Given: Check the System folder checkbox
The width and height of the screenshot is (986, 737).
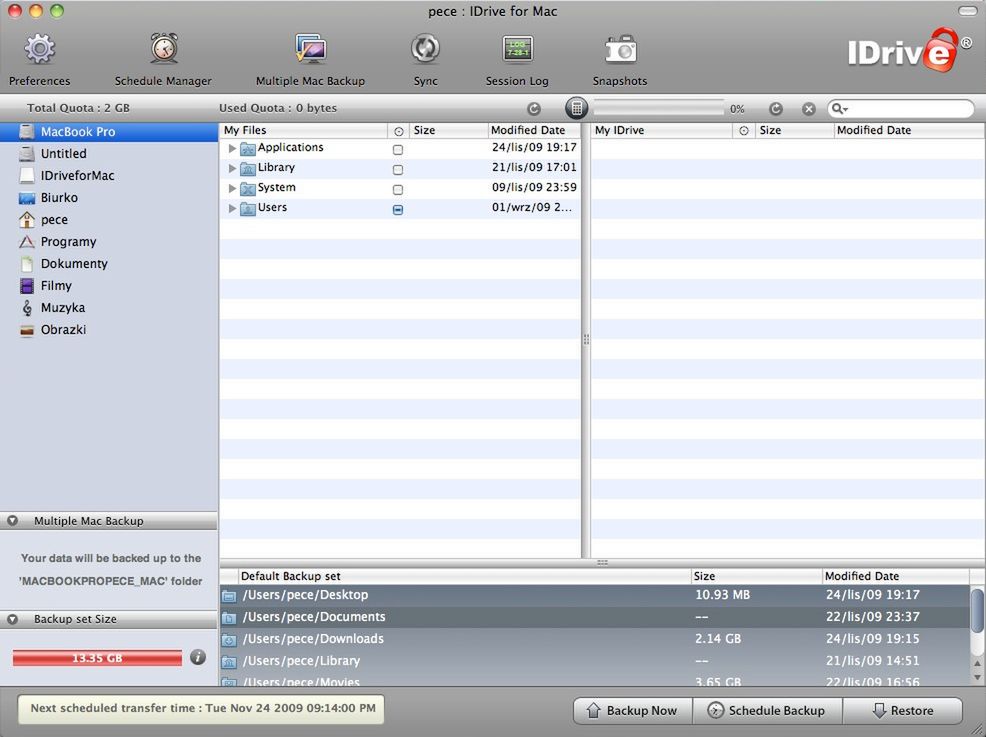Looking at the screenshot, I should [x=397, y=189].
